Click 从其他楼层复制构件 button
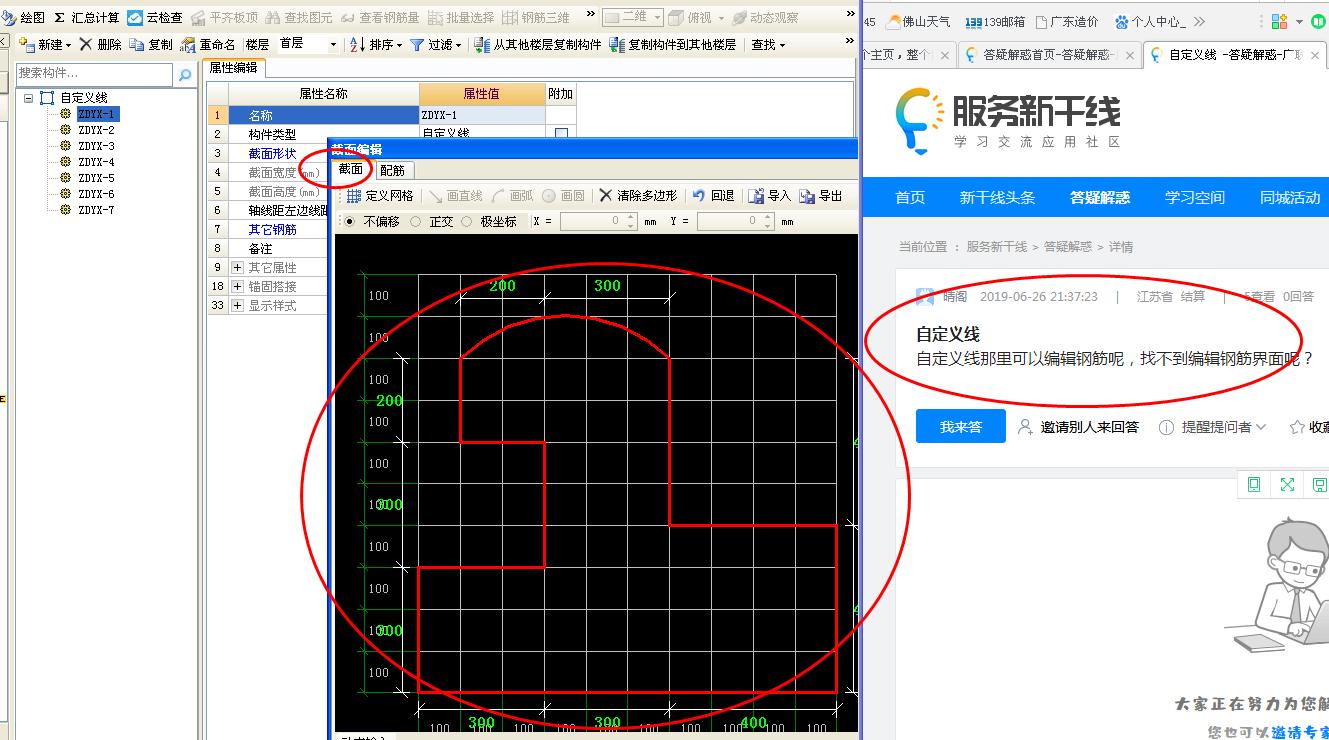Image resolution: width=1329 pixels, height=740 pixels. coord(537,44)
